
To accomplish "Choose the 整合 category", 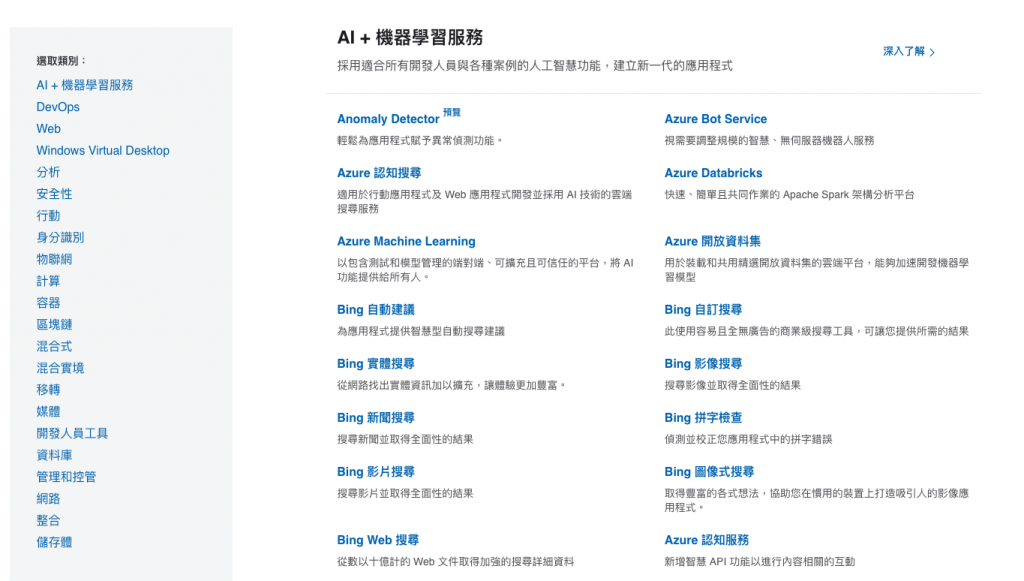I will [x=48, y=520].
